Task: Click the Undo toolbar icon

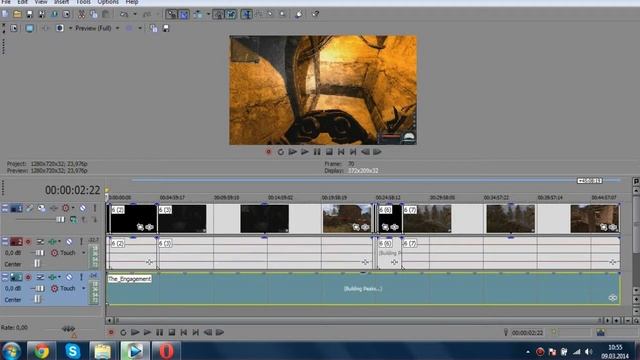Action: click(x=124, y=14)
